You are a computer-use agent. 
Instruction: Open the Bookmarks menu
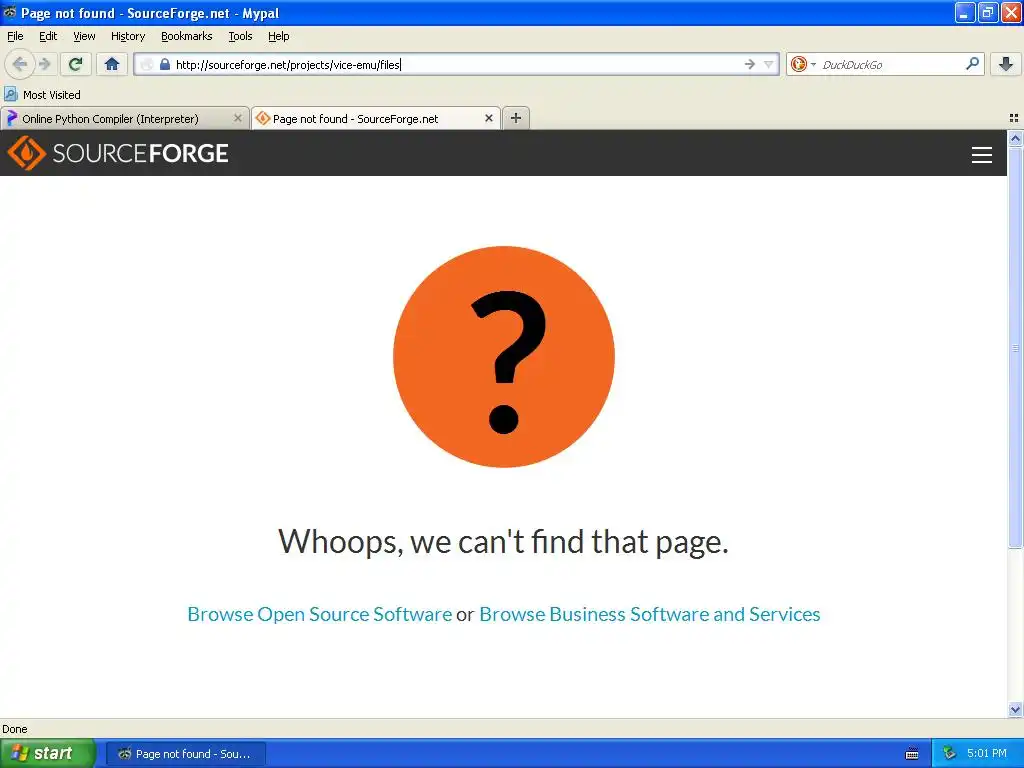(x=186, y=36)
